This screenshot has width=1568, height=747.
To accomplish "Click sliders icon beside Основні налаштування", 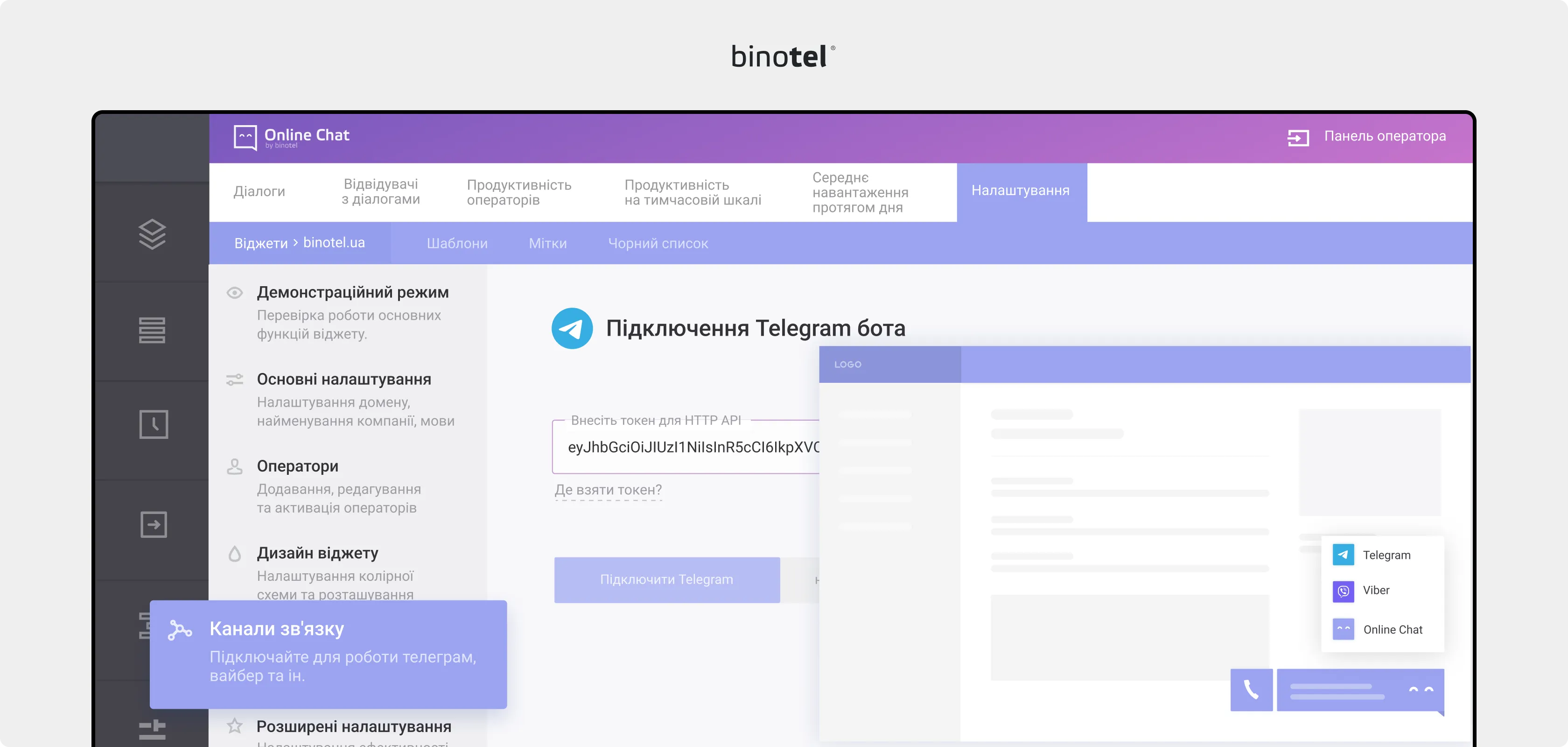I will point(235,380).
